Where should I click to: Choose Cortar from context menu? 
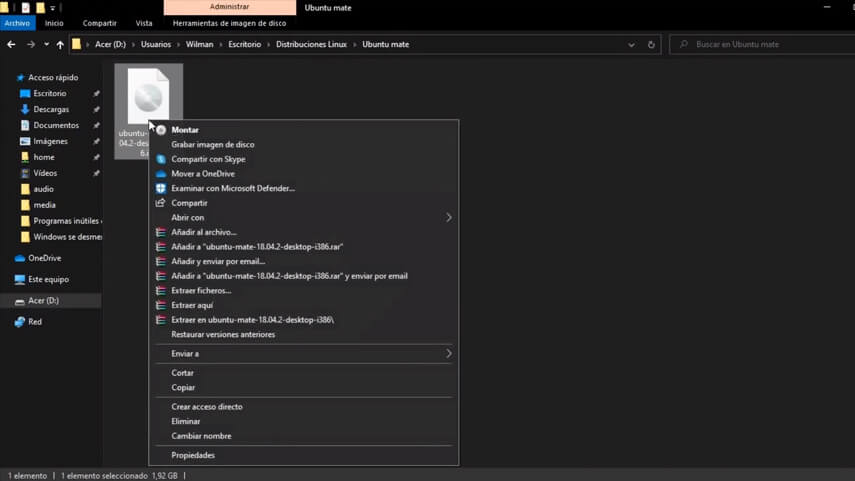click(x=182, y=373)
